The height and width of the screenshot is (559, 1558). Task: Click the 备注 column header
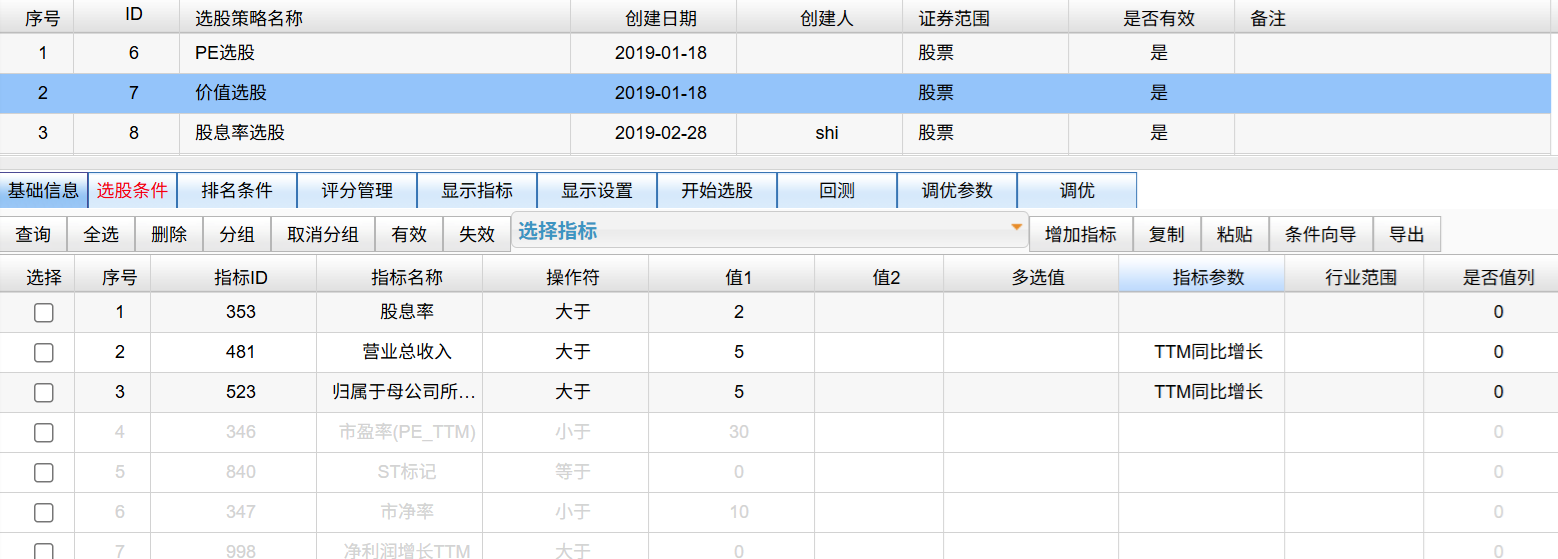pyautogui.click(x=1393, y=18)
